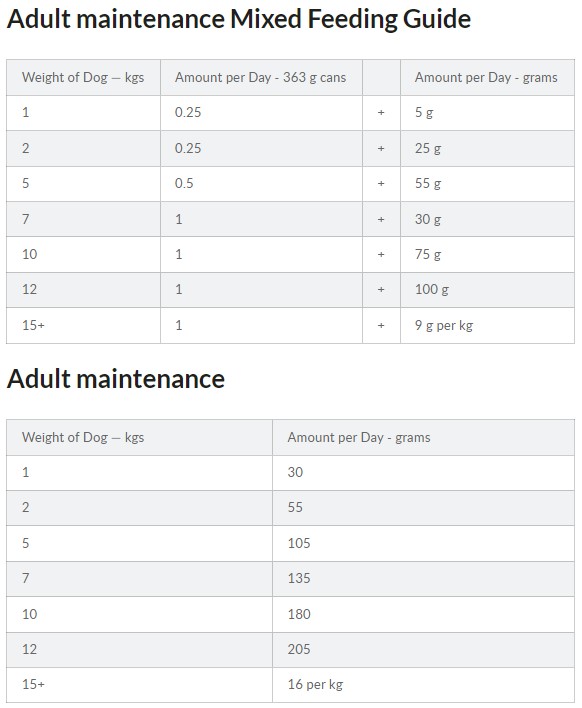Select the '105' amount cell

424,544
